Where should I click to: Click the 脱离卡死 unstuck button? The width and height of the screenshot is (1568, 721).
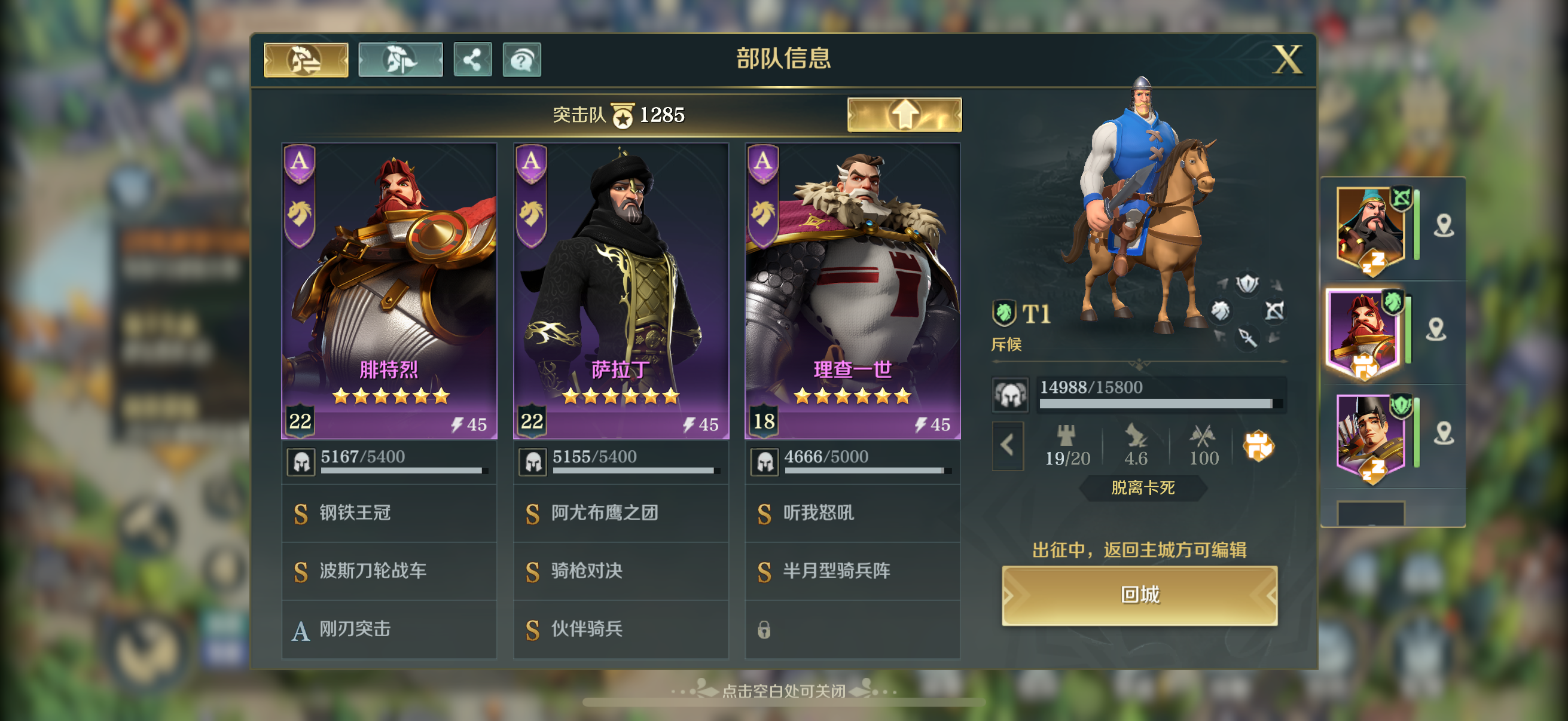click(x=1143, y=487)
